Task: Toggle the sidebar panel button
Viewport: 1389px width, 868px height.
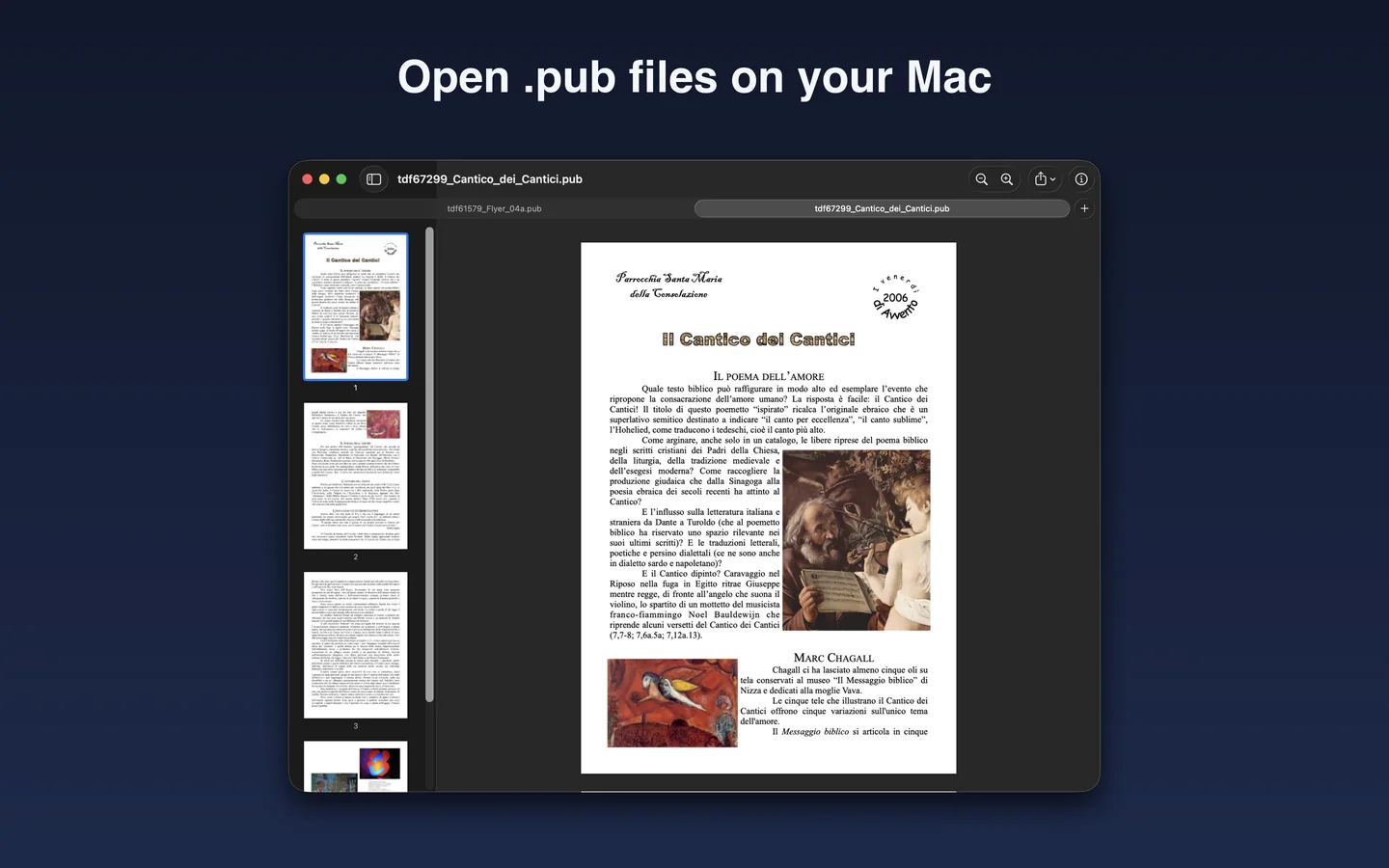Action: point(374,179)
